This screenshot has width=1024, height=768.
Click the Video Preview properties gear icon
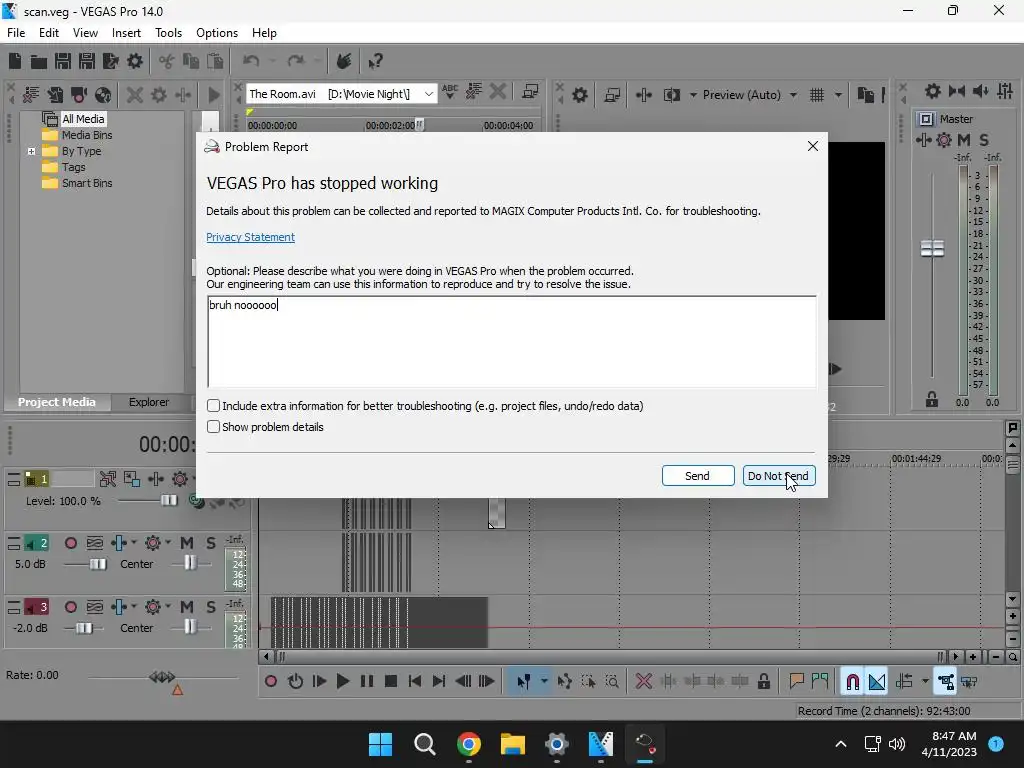pyautogui.click(x=580, y=95)
